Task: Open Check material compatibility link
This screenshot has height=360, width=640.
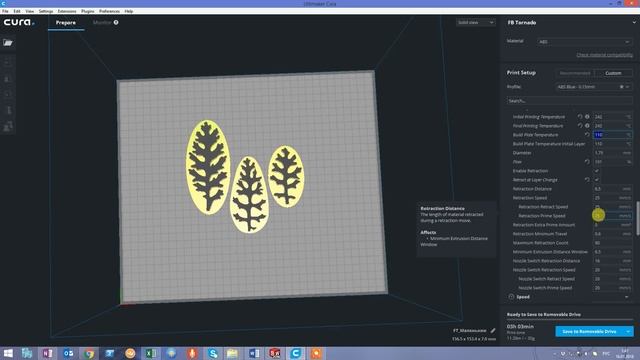Action: 604,55
